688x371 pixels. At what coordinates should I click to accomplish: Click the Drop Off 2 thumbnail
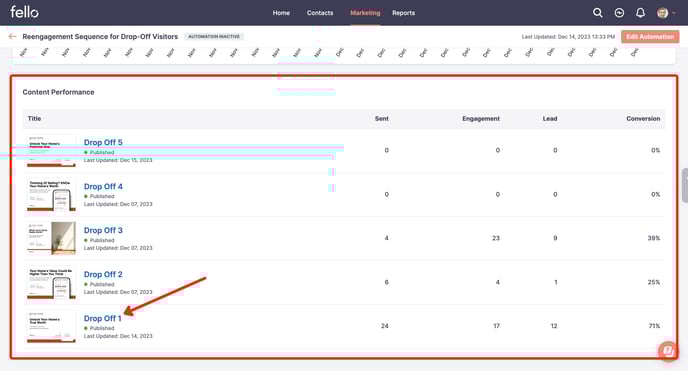pos(51,282)
